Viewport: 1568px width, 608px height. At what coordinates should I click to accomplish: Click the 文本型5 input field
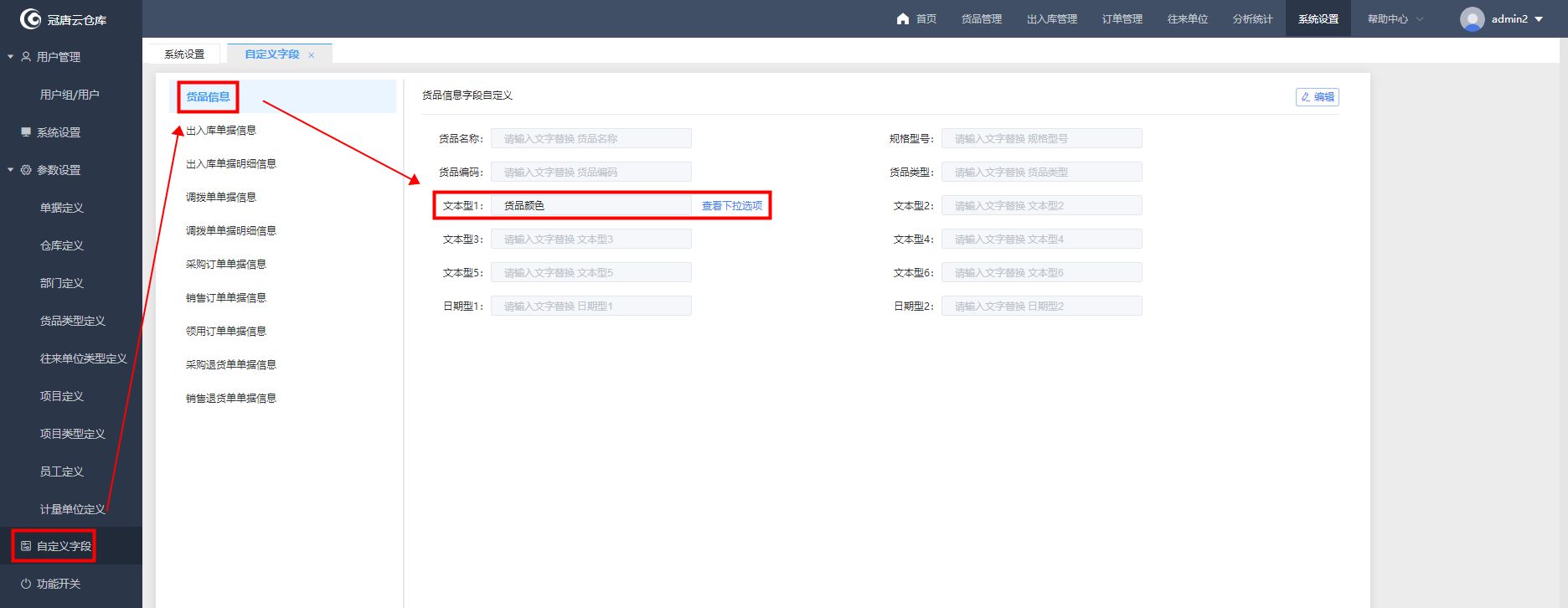point(591,273)
